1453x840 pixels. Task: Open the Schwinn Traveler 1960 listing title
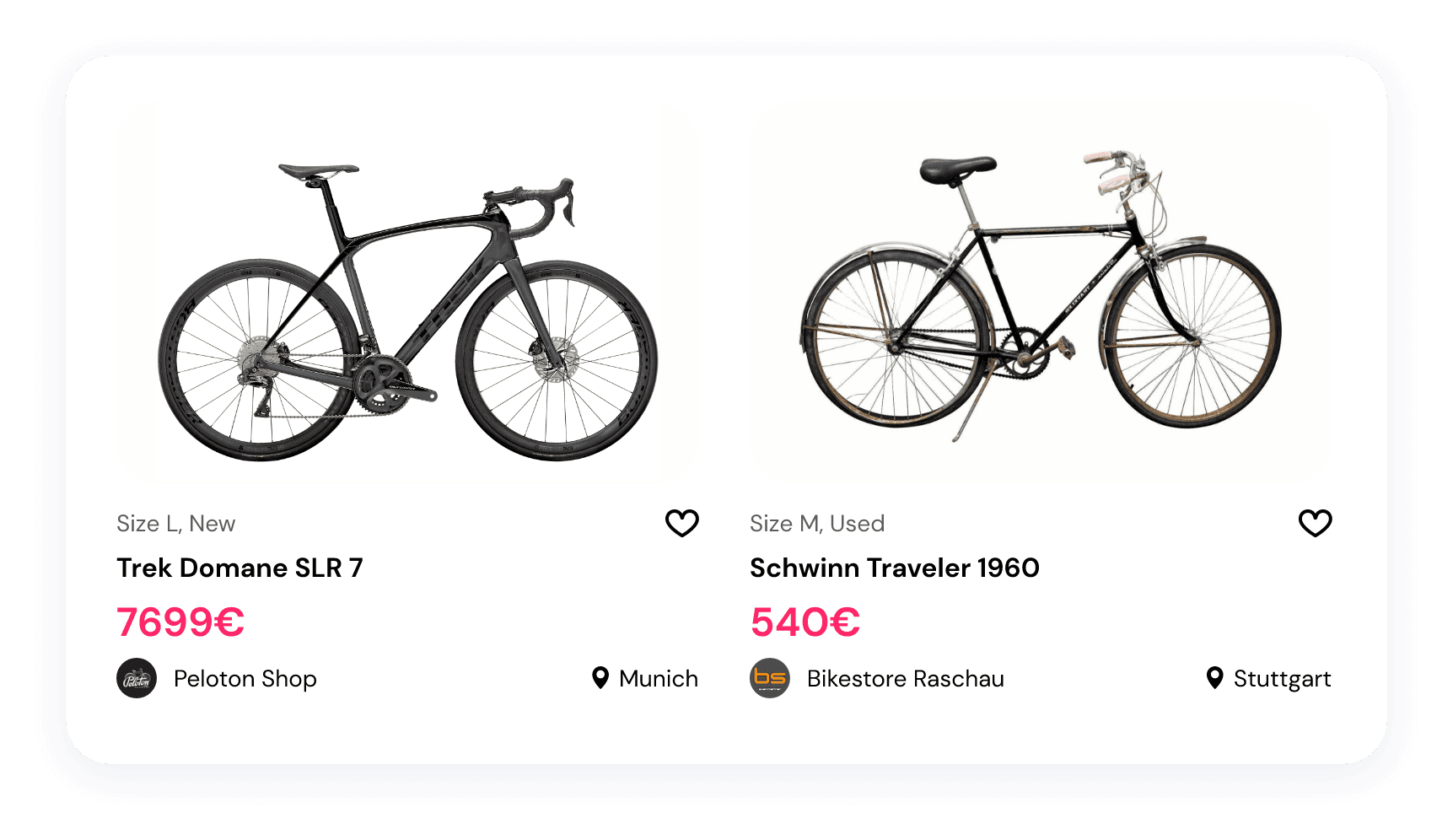tap(895, 568)
